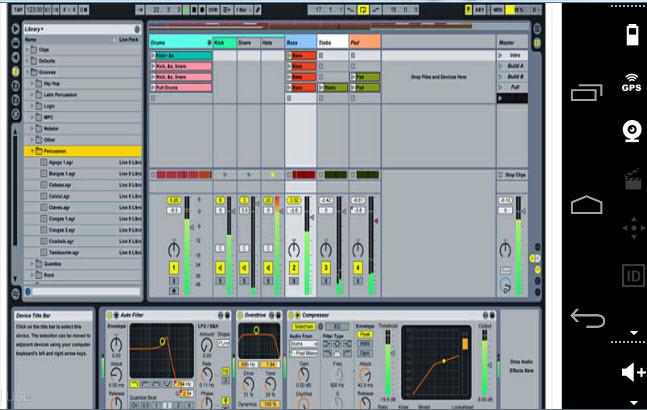This screenshot has height=410, width=647.
Task: Toggle the KEY map mode button
Action: click(480, 9)
